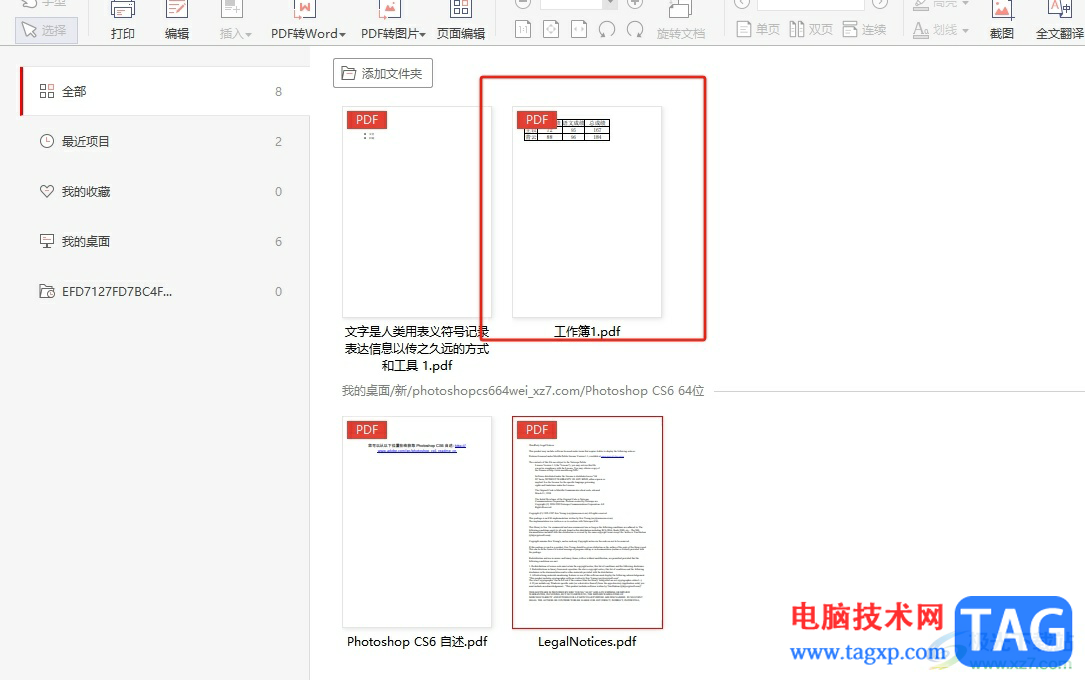Open the 页面编辑 page editing tool
Image resolution: width=1085 pixels, height=680 pixels.
click(461, 21)
